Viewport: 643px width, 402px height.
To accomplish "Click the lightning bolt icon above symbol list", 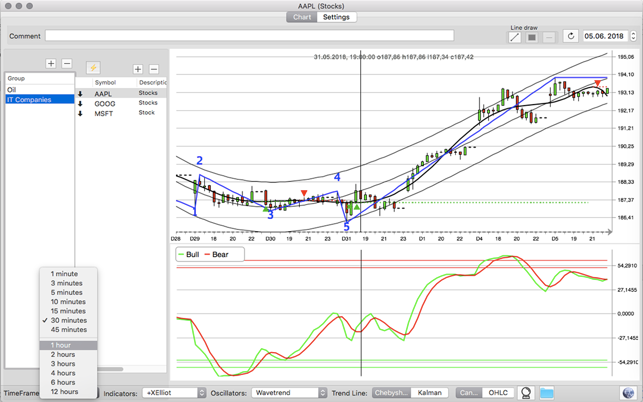I will (93, 68).
